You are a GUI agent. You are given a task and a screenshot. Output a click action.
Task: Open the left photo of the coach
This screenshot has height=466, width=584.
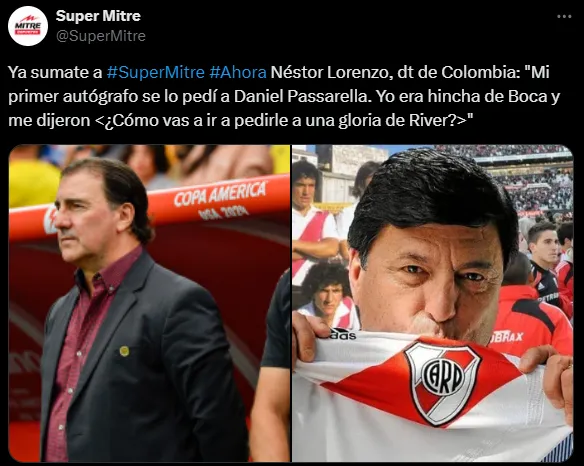(149, 303)
